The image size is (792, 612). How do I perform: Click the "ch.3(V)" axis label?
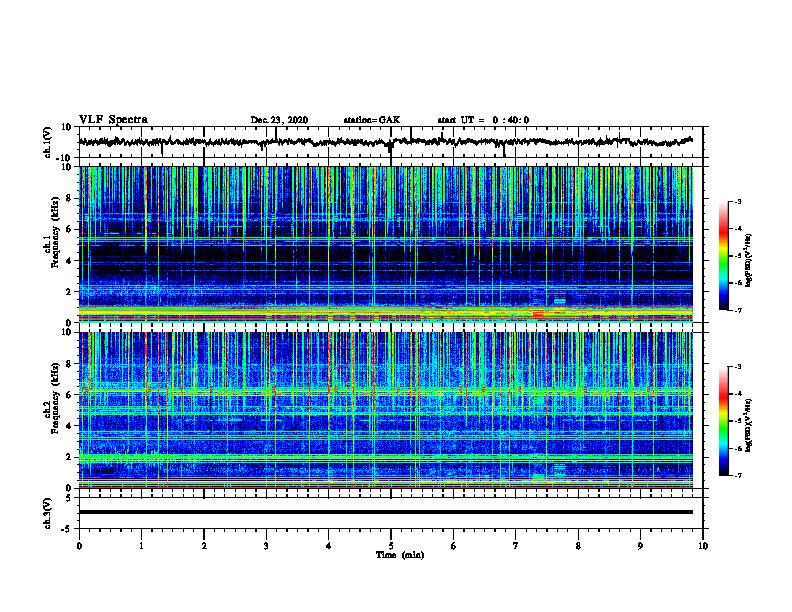(48, 513)
